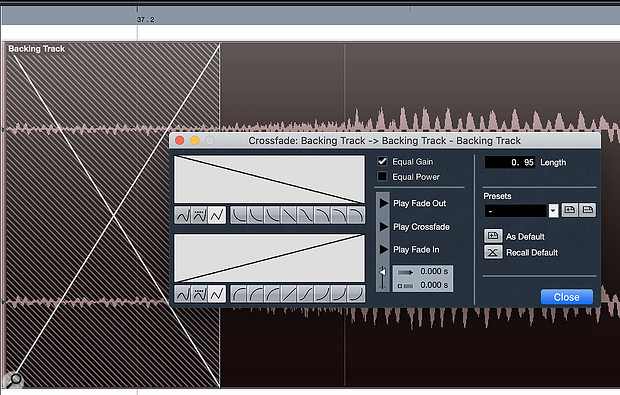This screenshot has width=620, height=395.
Task: Click the magnifier zoom icon on the Backing Track event
Action: (x=14, y=380)
